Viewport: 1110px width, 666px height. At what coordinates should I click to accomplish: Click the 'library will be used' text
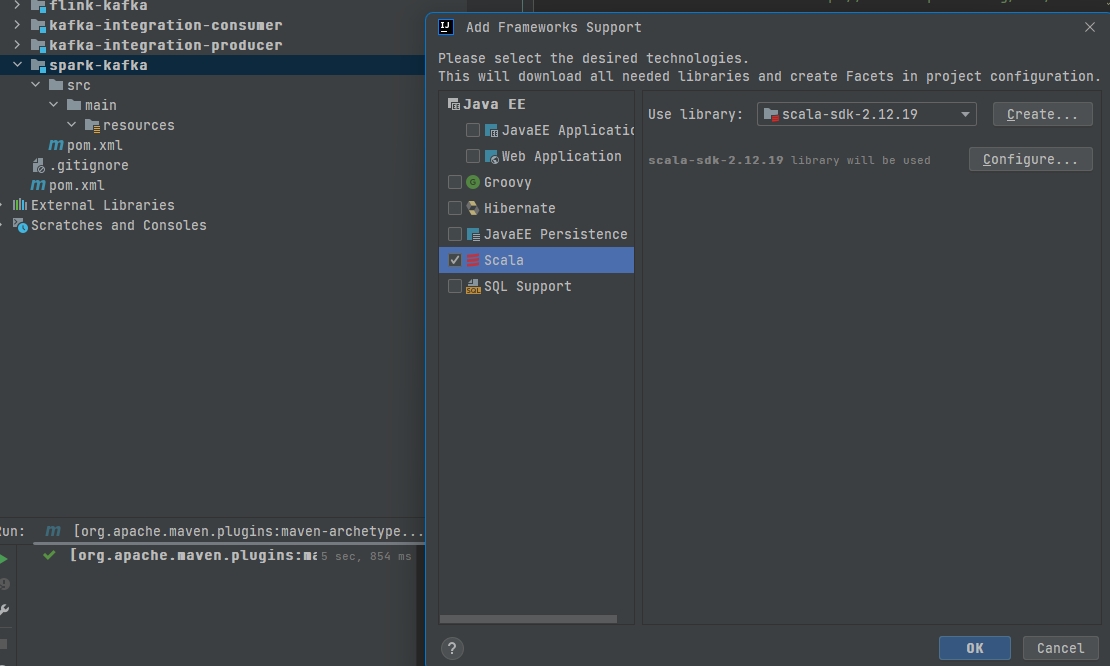click(860, 161)
